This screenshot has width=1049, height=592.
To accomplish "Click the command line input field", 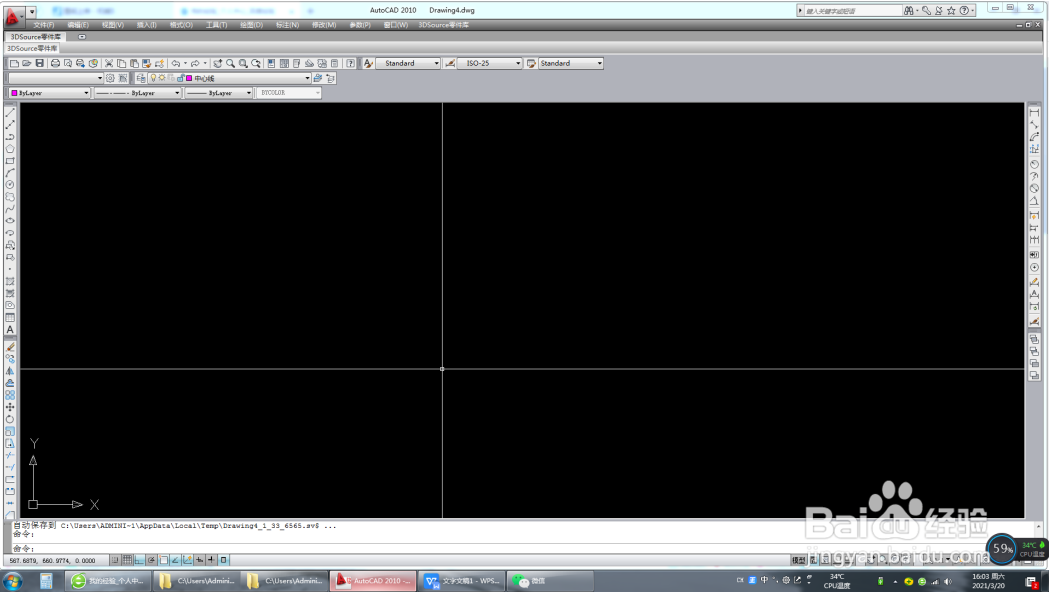I will click(x=522, y=549).
